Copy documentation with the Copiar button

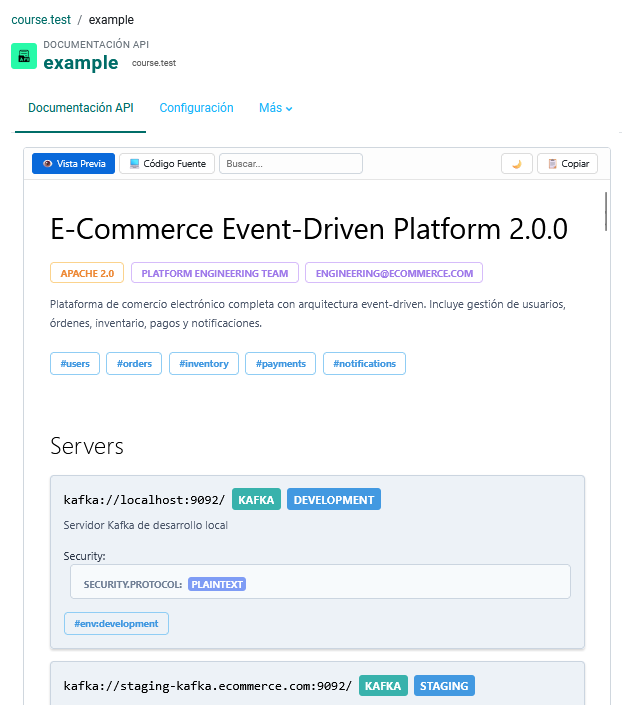[x=568, y=164]
